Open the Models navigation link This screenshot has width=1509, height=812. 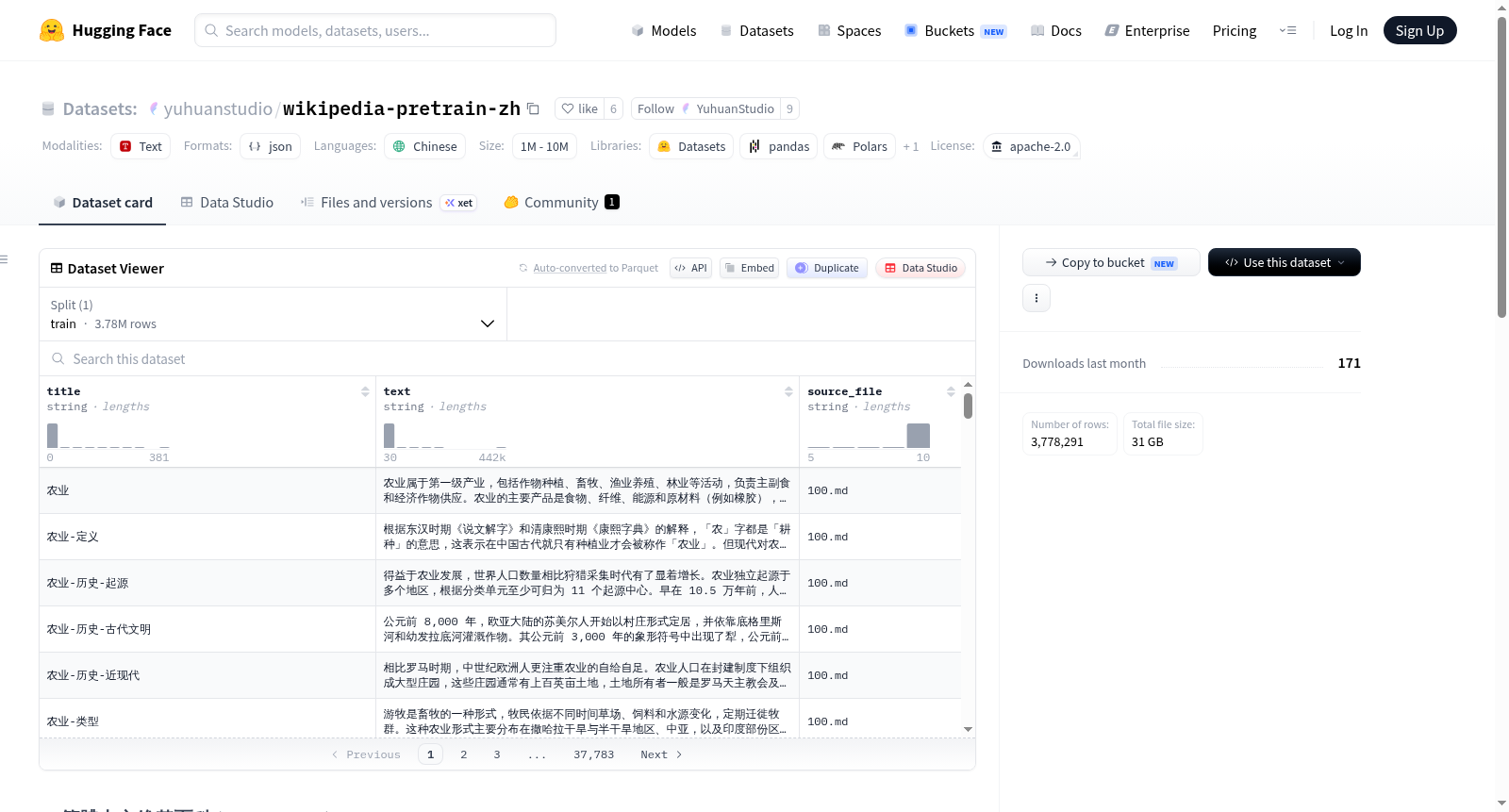point(664,30)
